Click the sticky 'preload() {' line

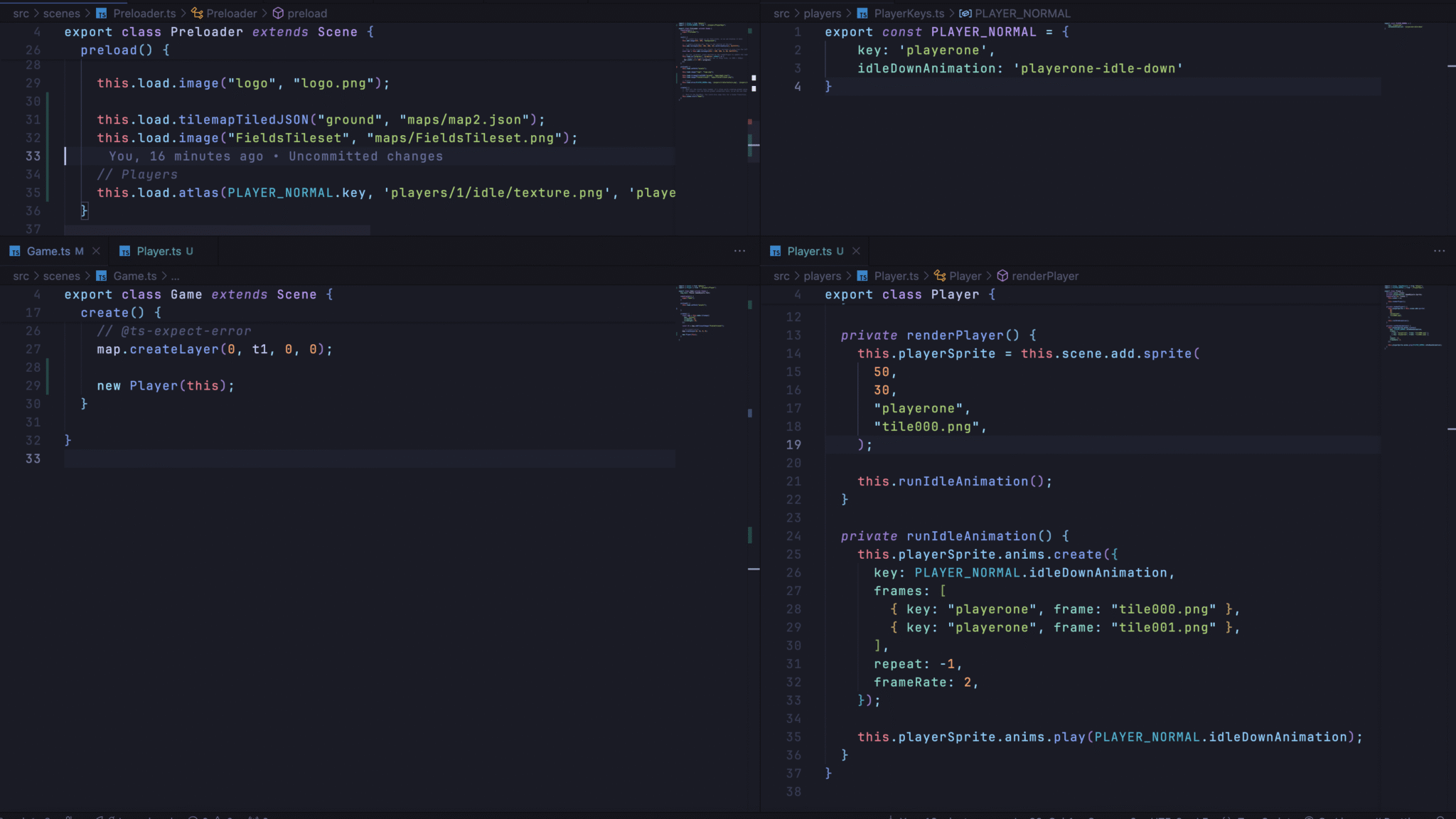pos(125,50)
